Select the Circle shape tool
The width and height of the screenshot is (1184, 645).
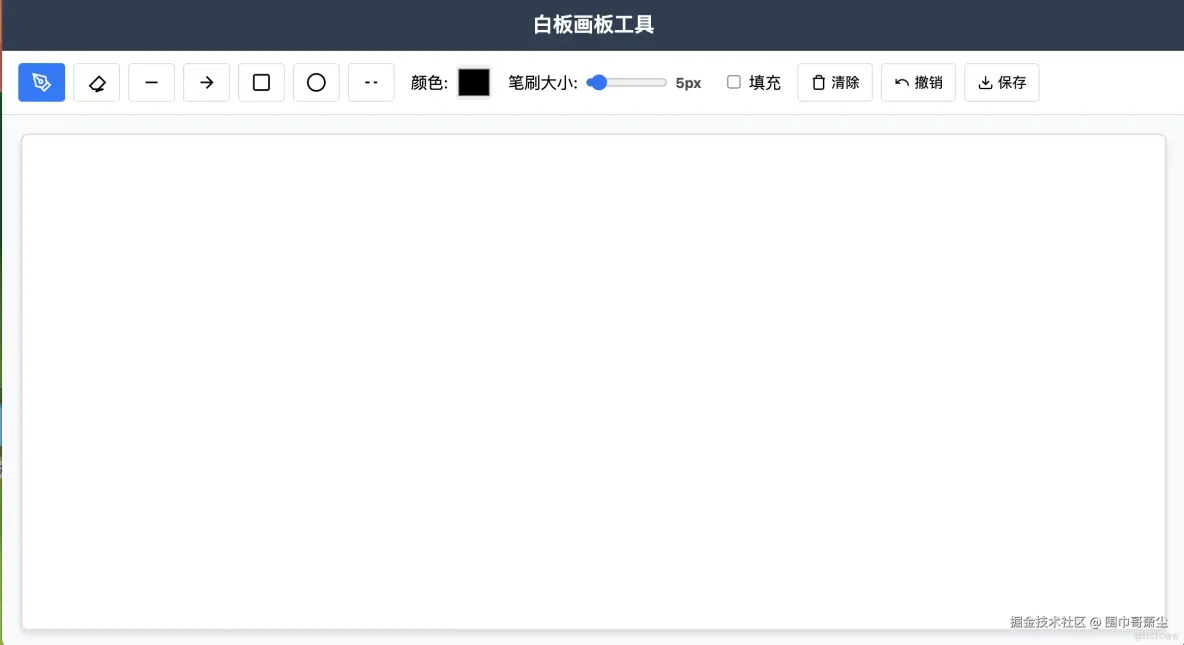tap(316, 82)
